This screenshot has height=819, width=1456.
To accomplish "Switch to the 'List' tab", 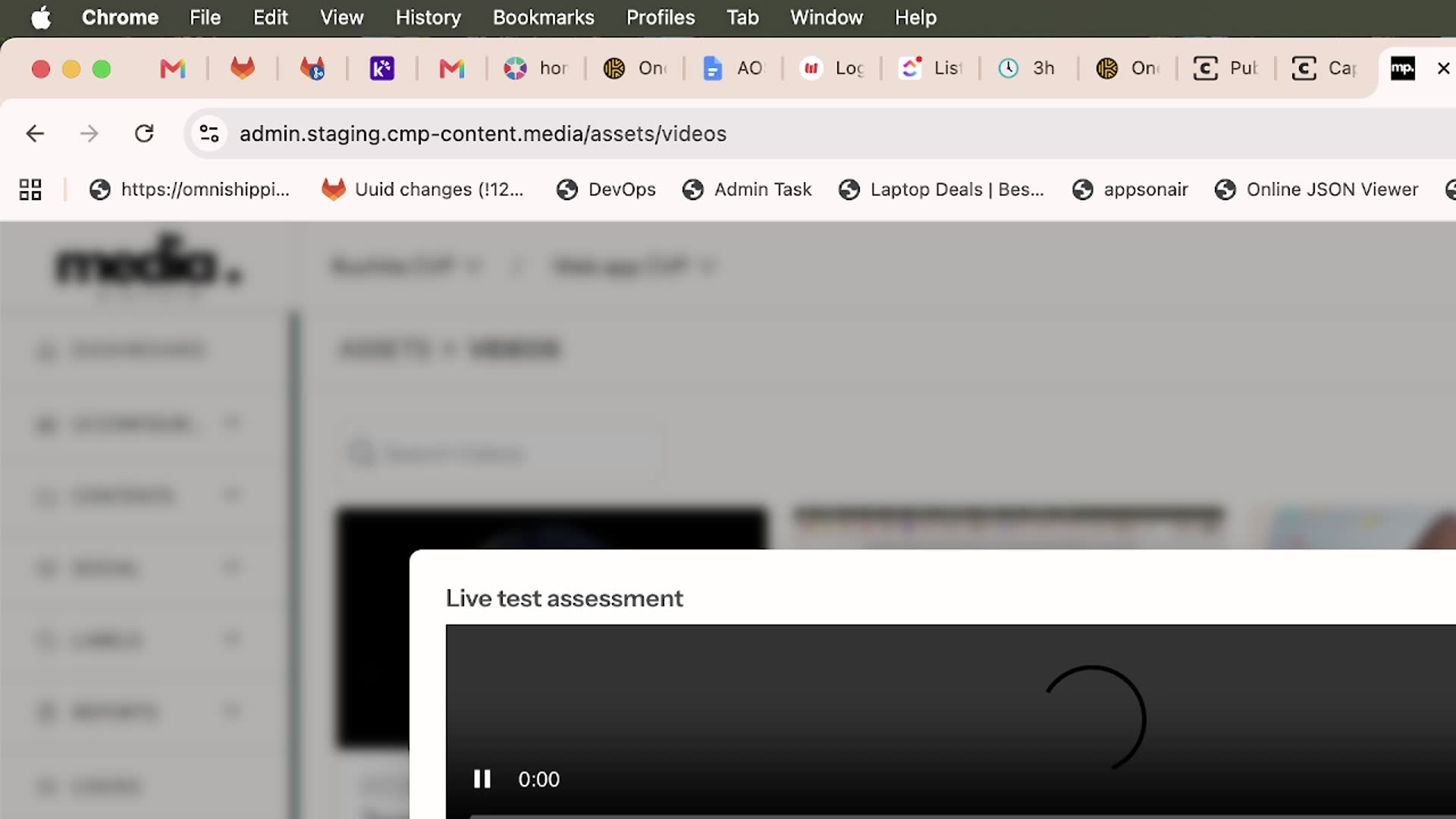I will tap(930, 69).
